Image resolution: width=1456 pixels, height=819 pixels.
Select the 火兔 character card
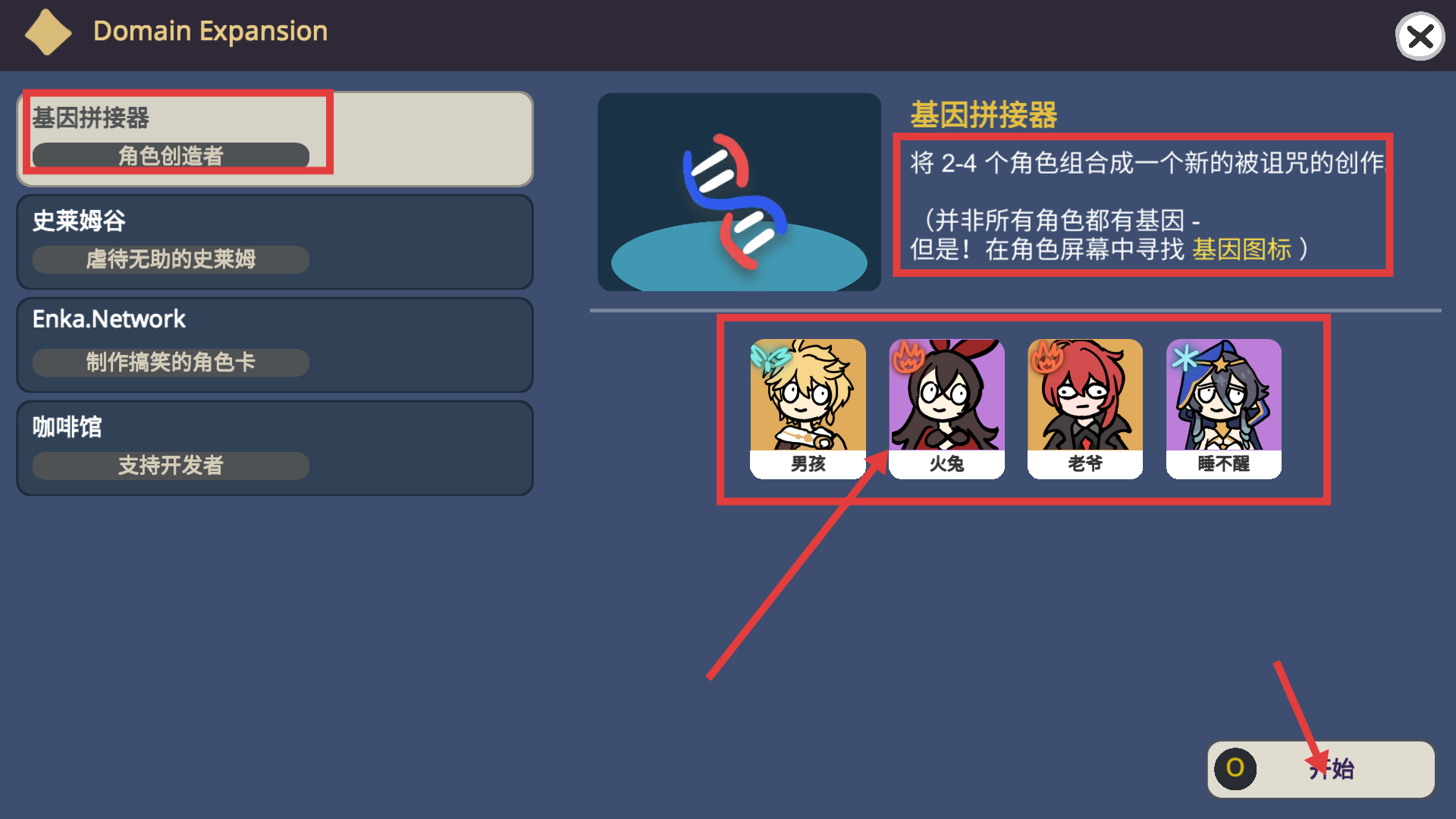point(946,409)
